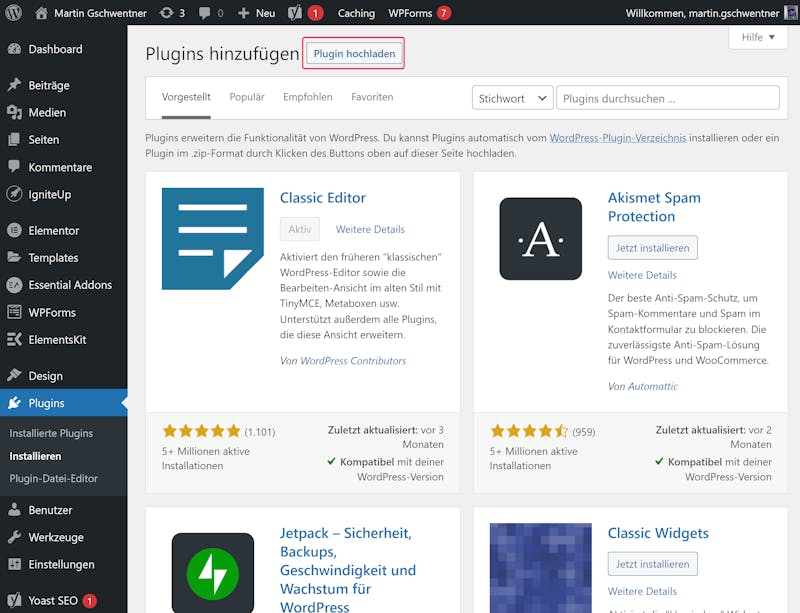Open the Caching menu in admin bar
The width and height of the screenshot is (800, 613).
coord(356,13)
